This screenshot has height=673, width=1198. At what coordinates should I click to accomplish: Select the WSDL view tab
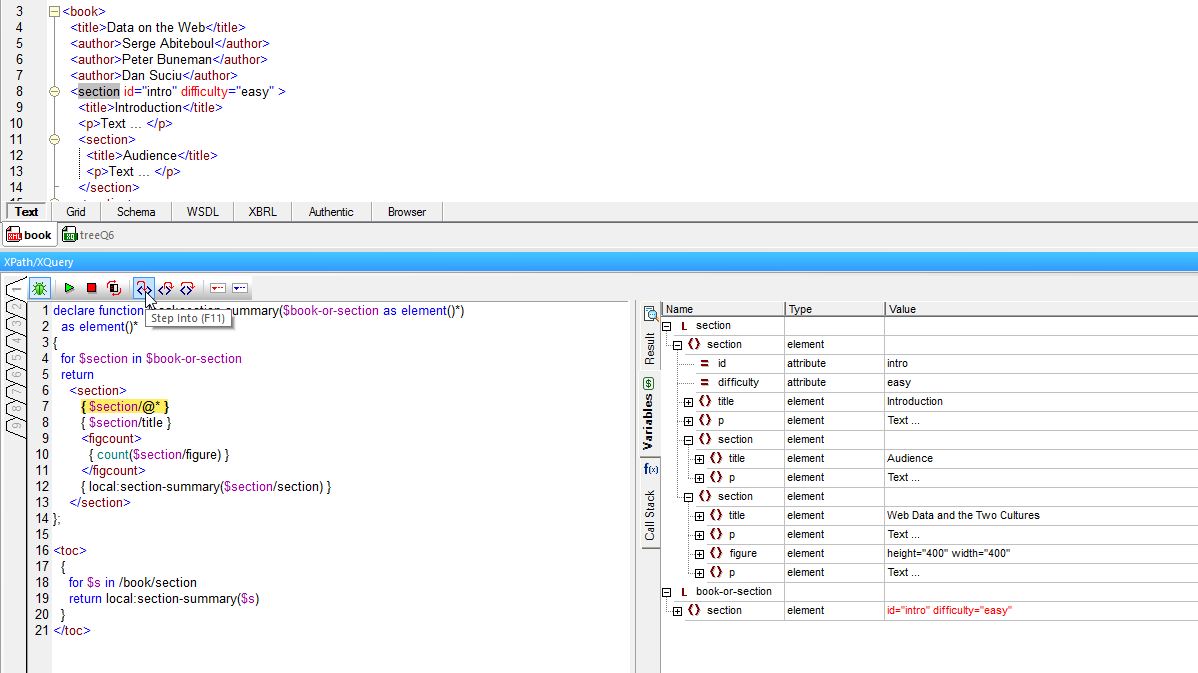pyautogui.click(x=201, y=211)
